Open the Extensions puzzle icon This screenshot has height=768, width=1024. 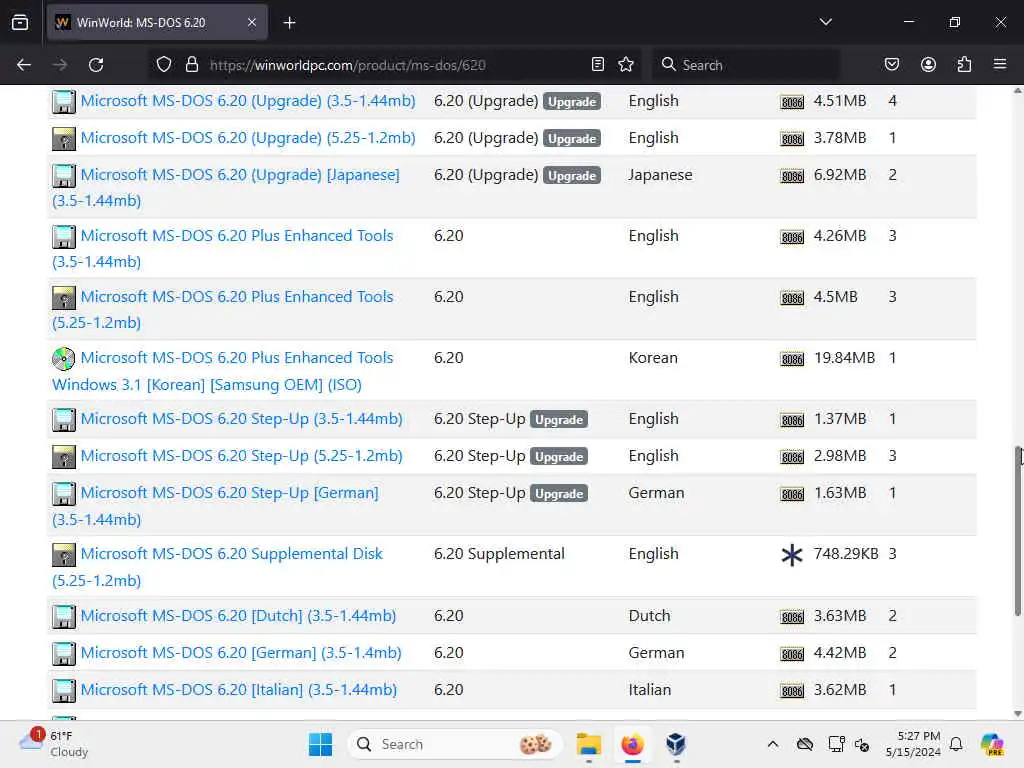964,65
